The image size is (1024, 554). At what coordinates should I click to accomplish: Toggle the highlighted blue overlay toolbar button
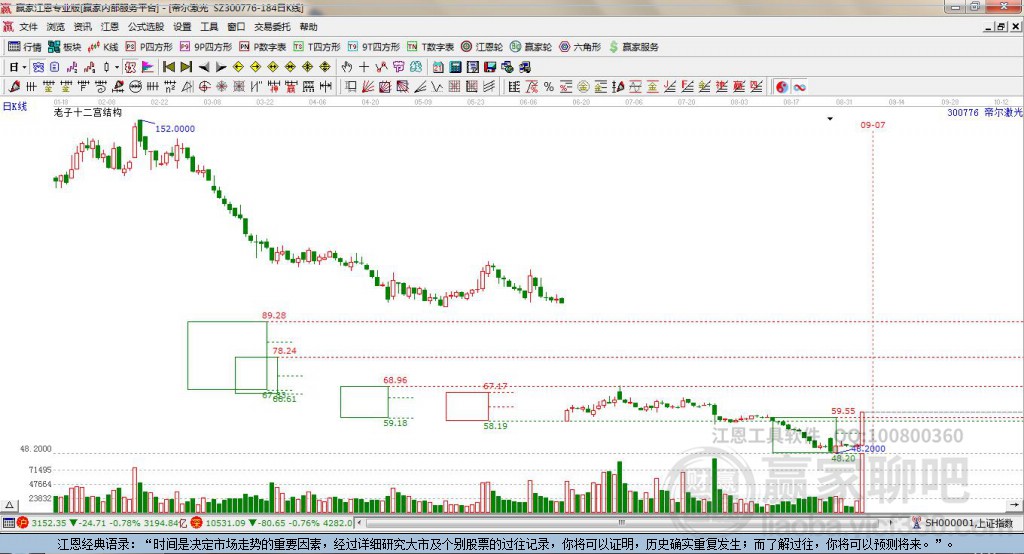pyautogui.click(x=39, y=67)
